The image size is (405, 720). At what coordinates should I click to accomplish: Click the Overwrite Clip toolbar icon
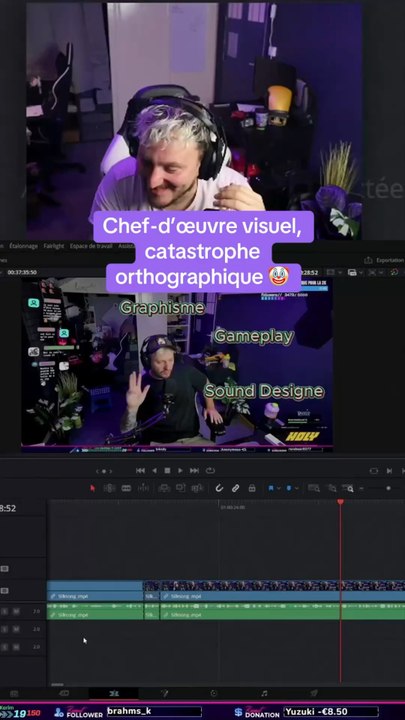[180, 488]
